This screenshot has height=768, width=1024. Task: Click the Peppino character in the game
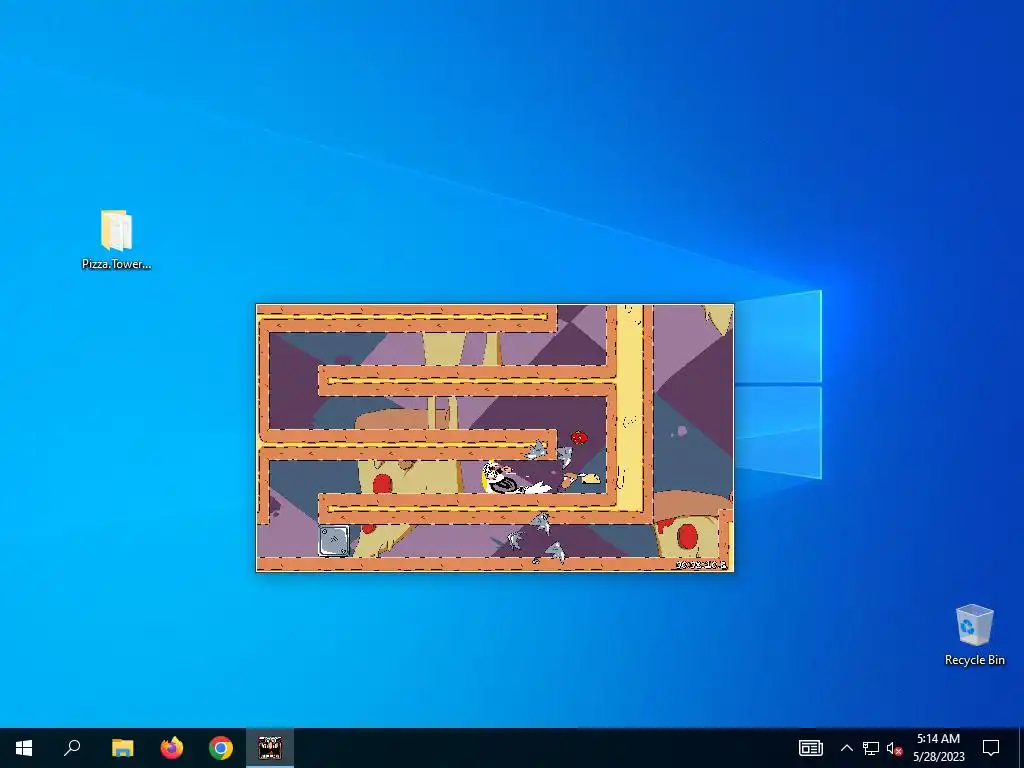[x=508, y=479]
